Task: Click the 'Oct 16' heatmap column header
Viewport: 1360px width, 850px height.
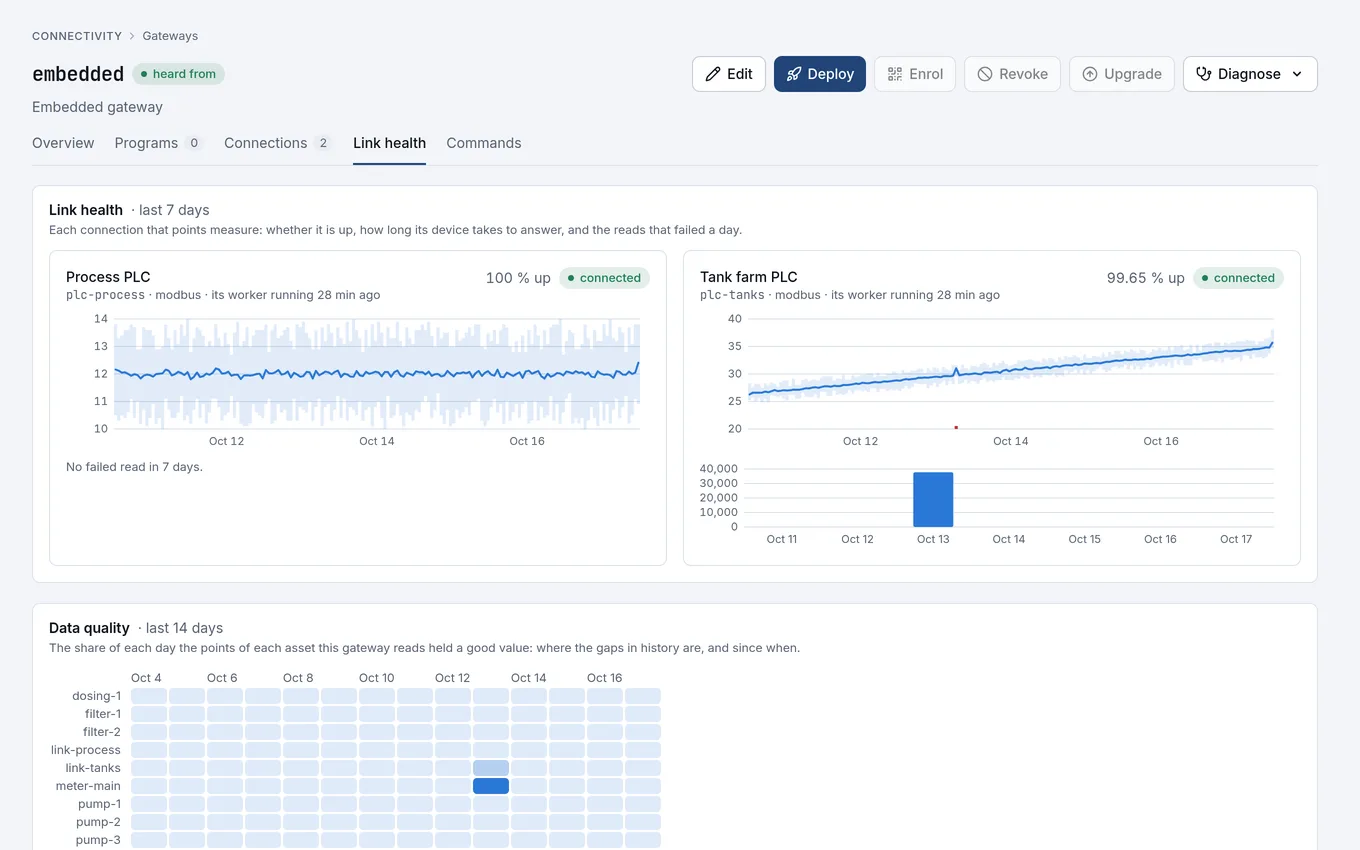Action: [605, 678]
